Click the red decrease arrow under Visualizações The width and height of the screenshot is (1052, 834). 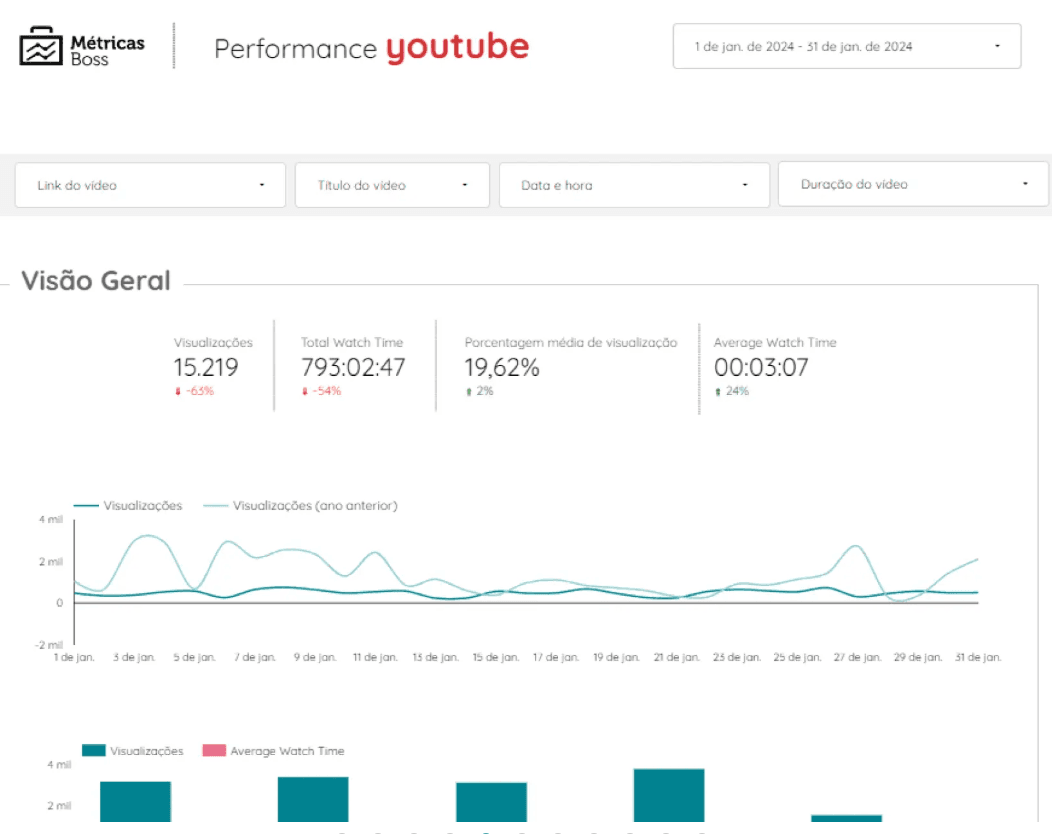point(176,391)
